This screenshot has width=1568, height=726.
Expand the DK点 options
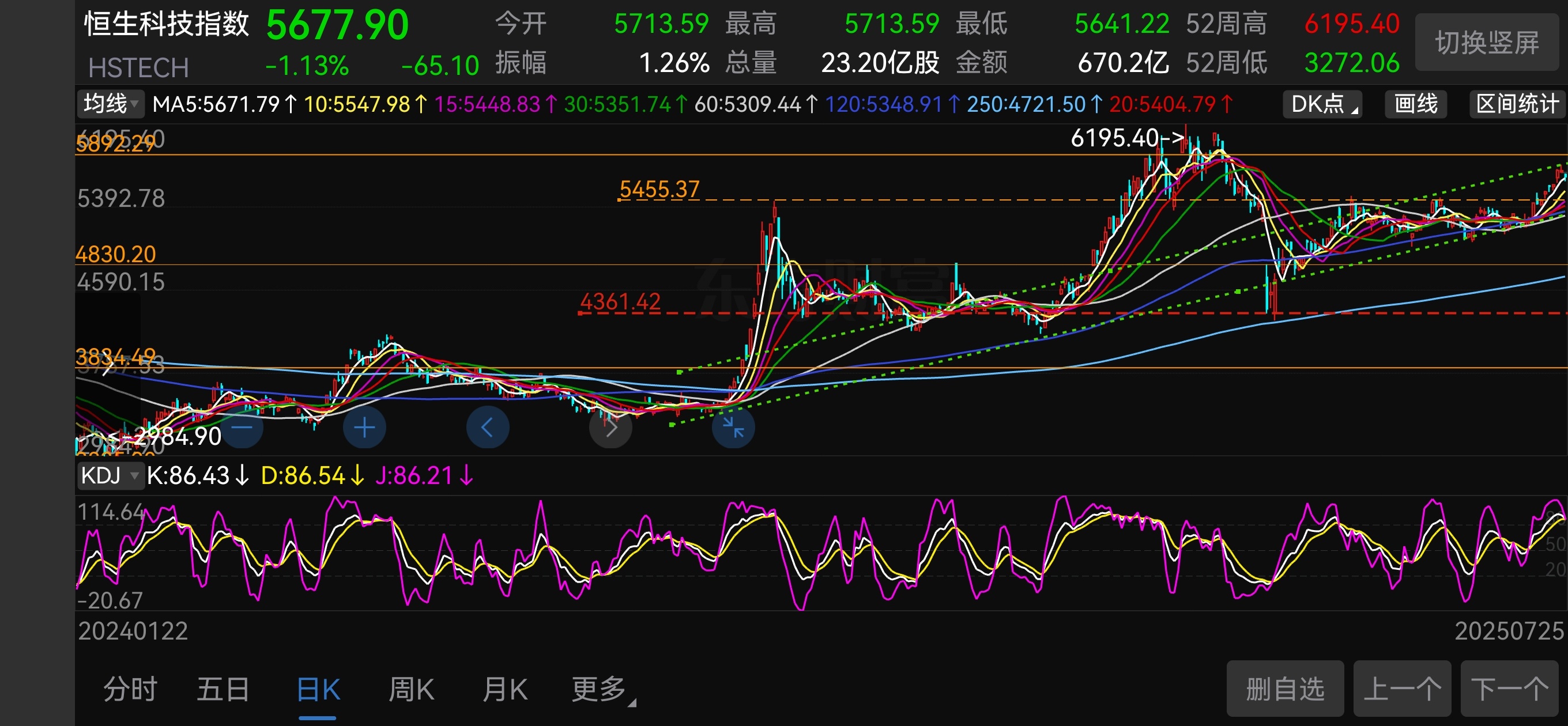pos(1322,104)
